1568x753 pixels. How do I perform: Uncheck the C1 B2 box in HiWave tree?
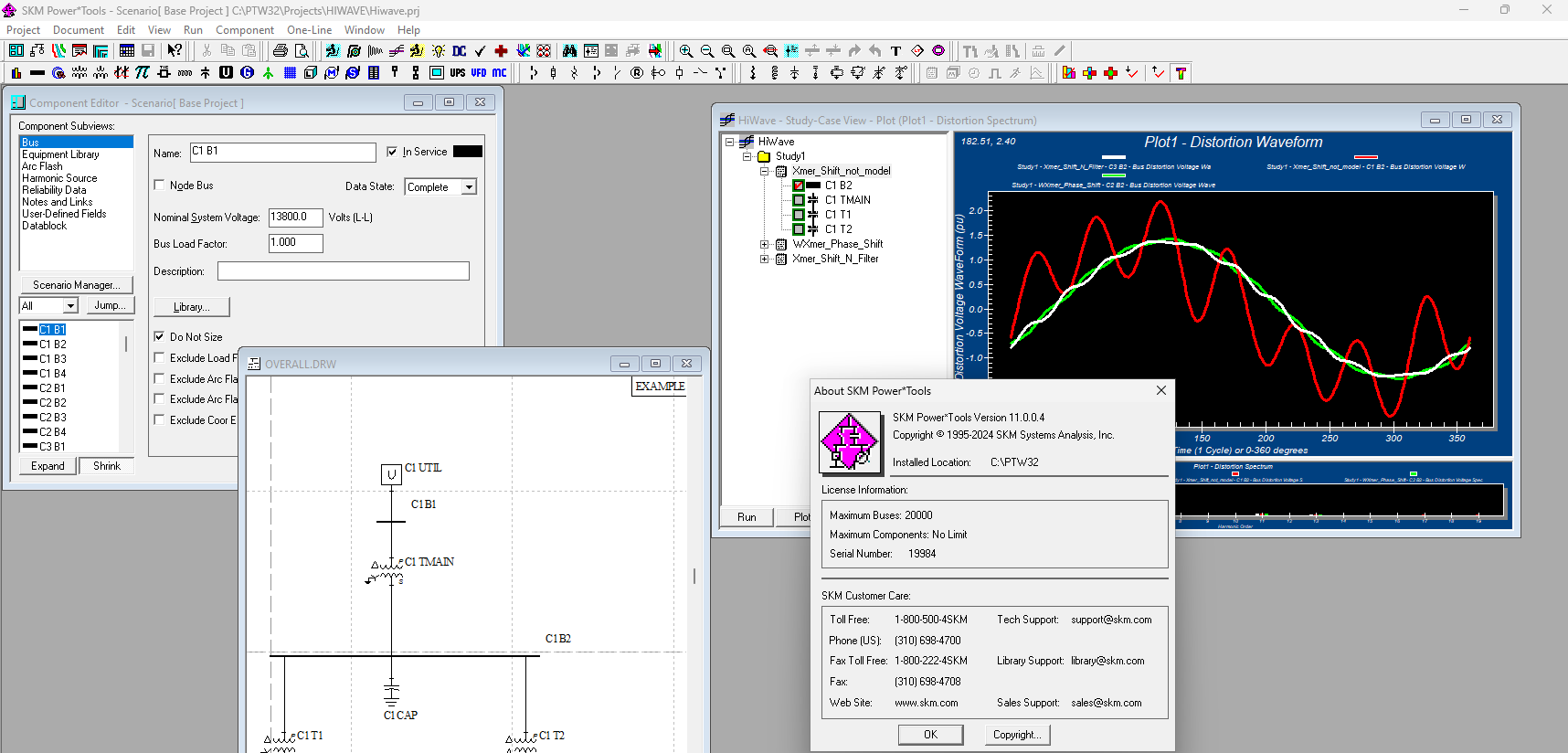(798, 186)
